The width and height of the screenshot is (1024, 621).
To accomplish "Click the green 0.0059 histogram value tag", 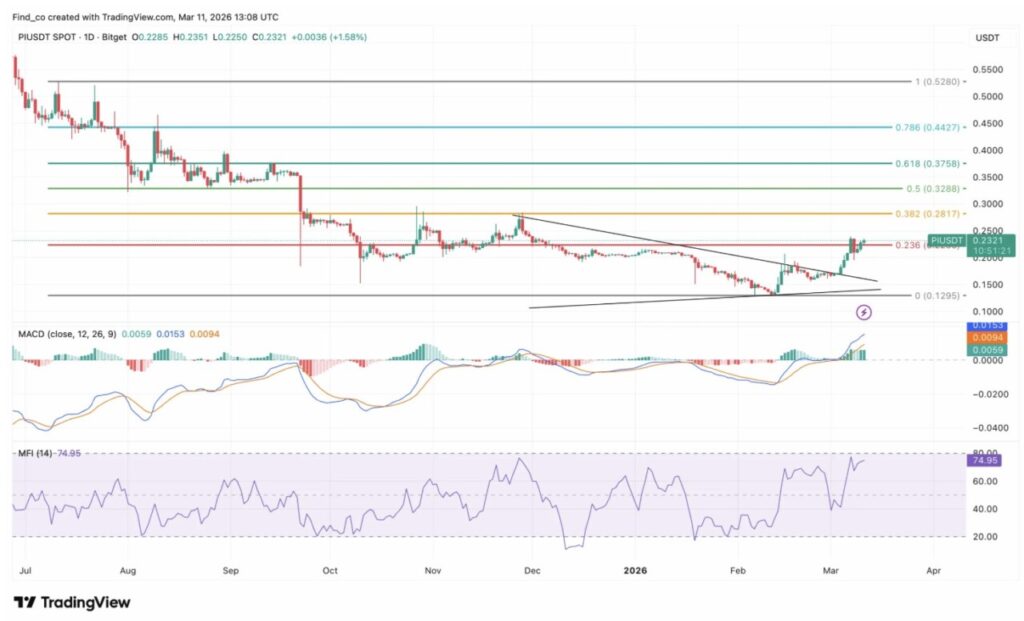I will pos(992,350).
